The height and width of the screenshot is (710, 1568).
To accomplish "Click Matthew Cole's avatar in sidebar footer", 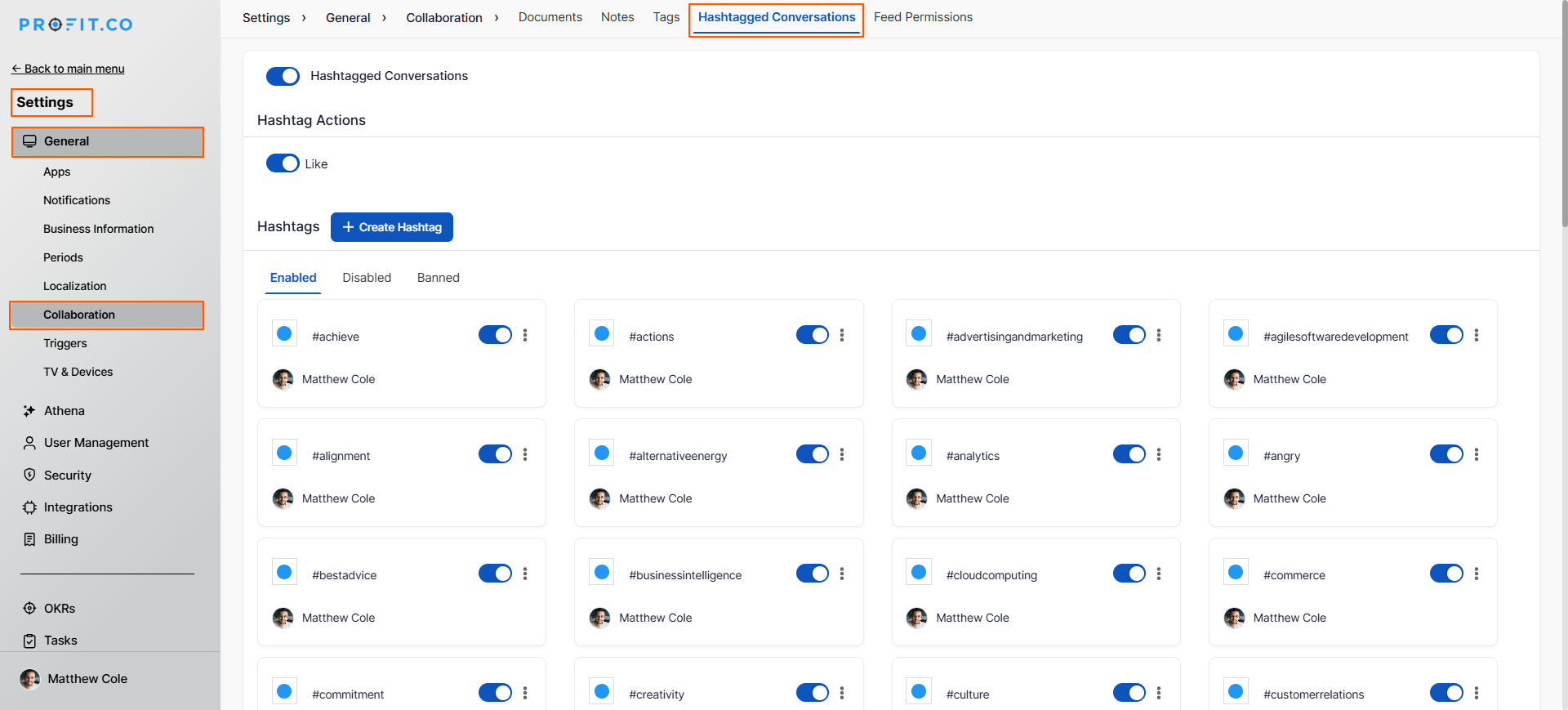I will point(29,679).
